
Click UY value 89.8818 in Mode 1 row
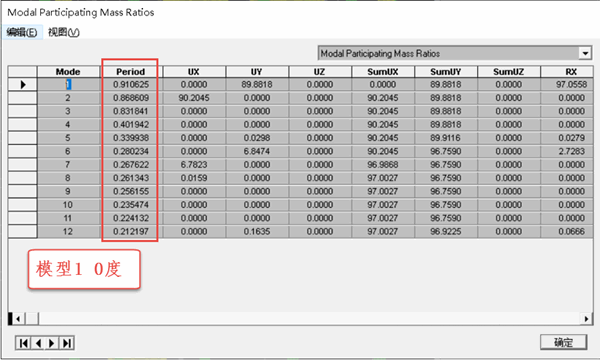coord(257,85)
